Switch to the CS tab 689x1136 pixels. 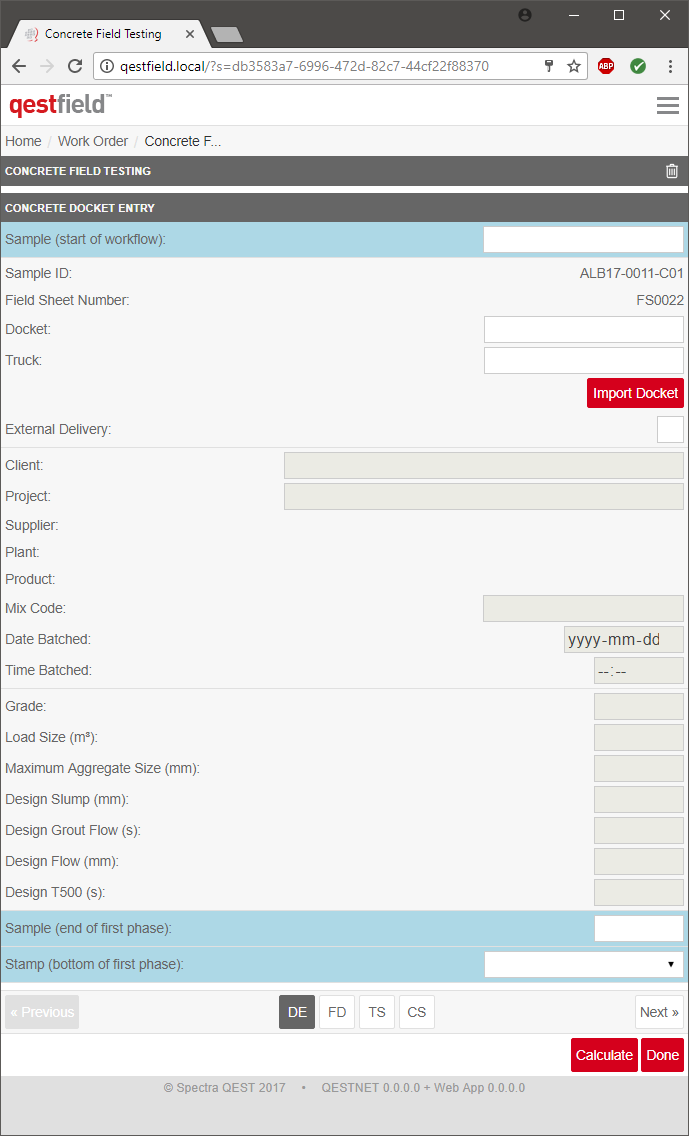pyautogui.click(x=417, y=1012)
